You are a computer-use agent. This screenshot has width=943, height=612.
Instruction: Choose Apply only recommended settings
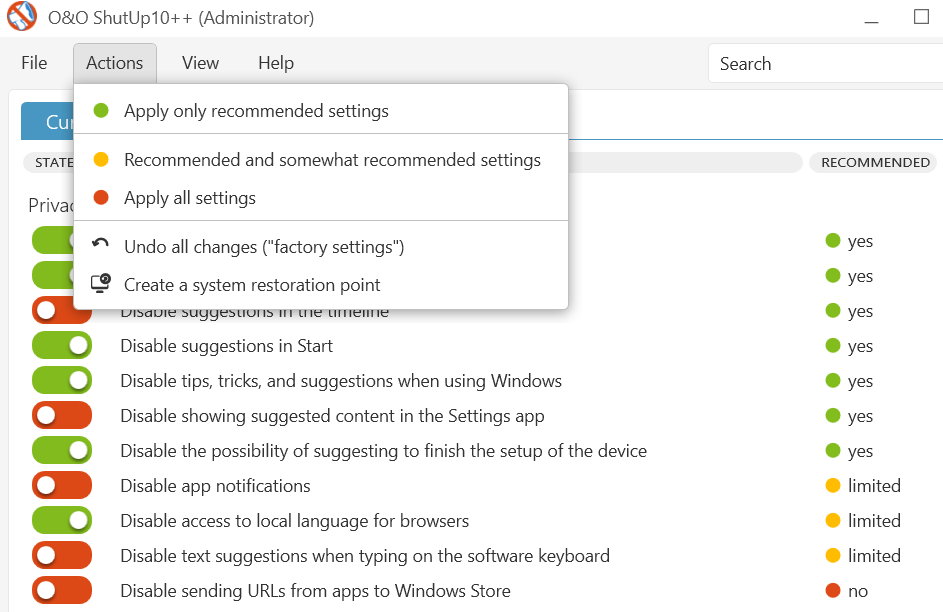point(321,111)
